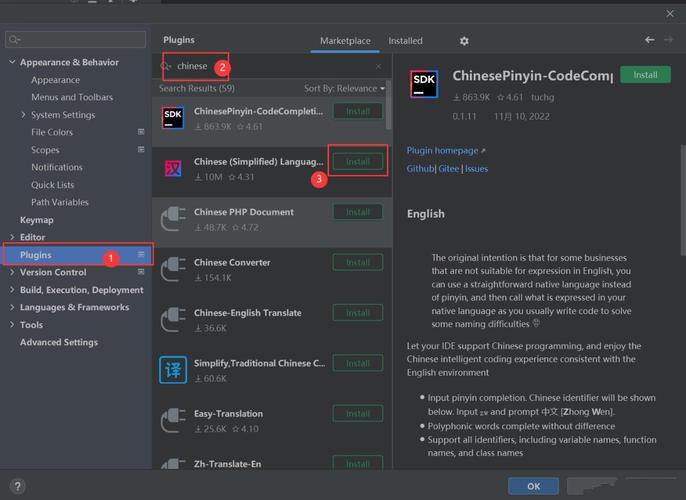Open Scopes settings
686x500 pixels.
45,150
